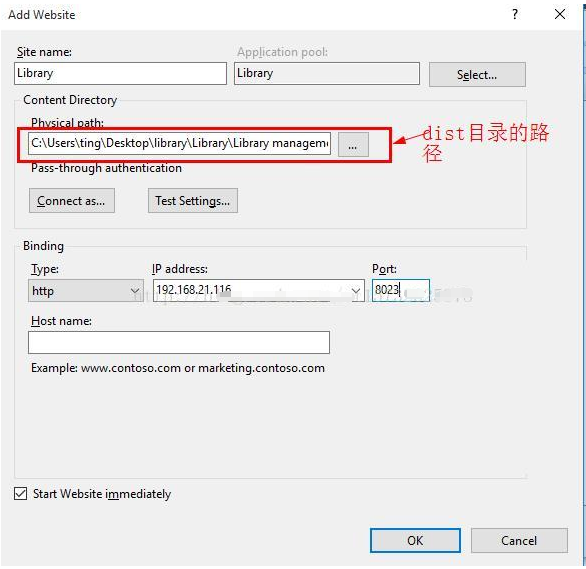Open the dialog help question mark

pyautogui.click(x=515, y=14)
